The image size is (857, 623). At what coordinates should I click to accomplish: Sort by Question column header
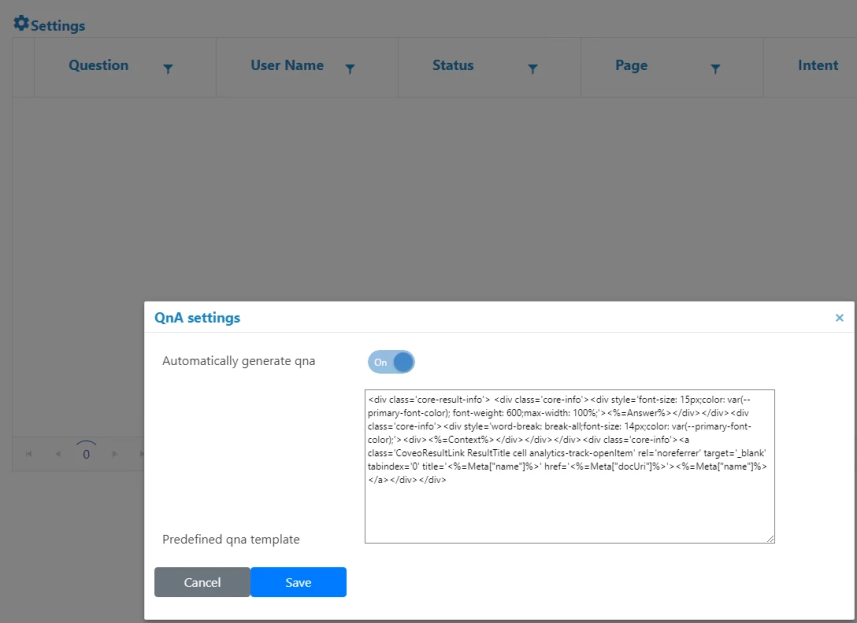98,66
